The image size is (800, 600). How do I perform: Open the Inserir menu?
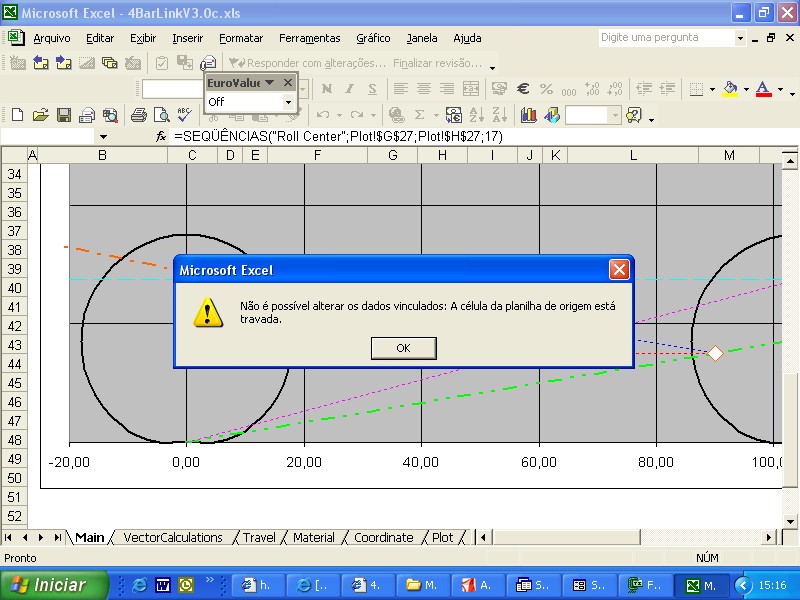coord(187,38)
